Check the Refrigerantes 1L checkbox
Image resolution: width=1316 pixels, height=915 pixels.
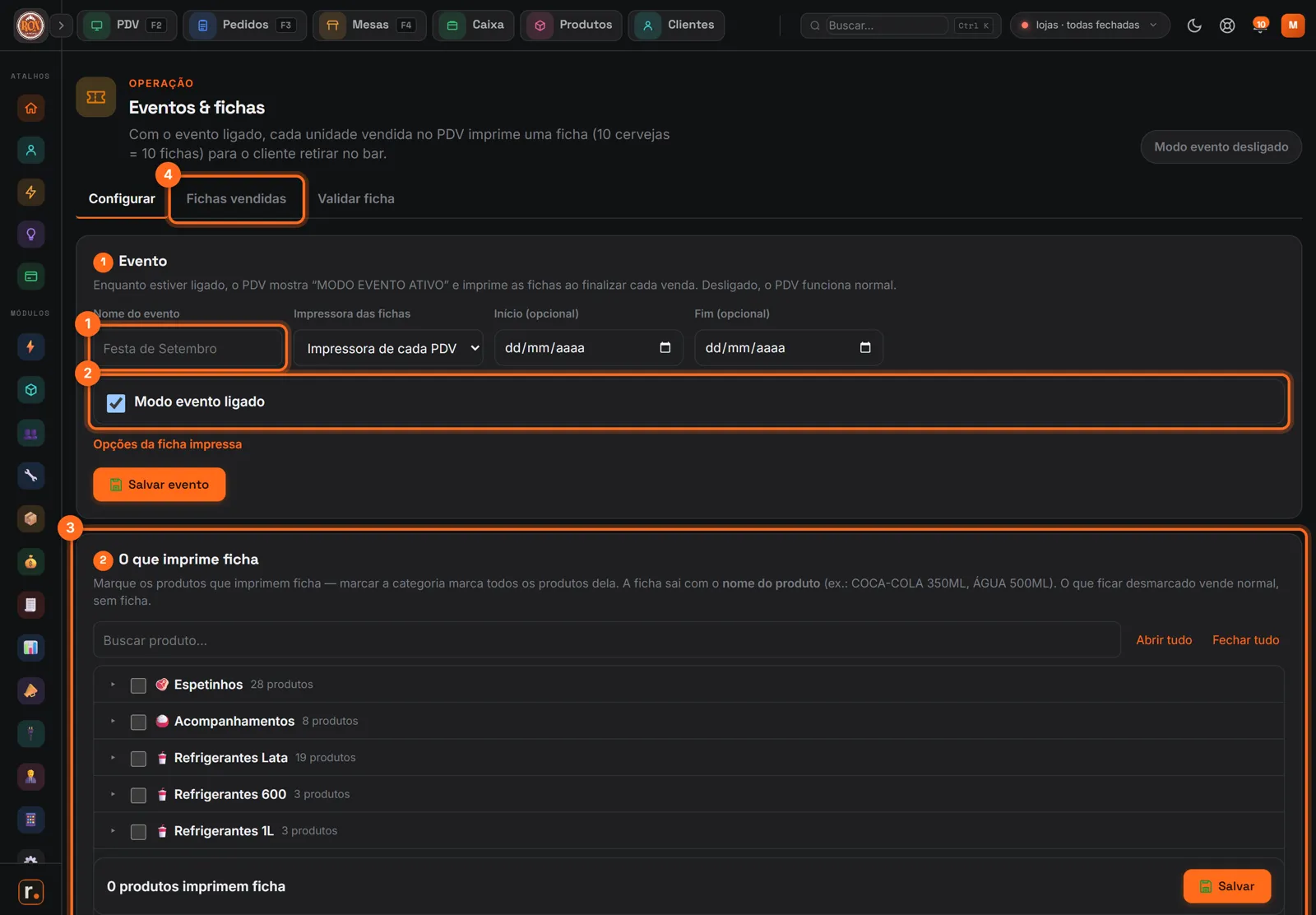tap(138, 832)
